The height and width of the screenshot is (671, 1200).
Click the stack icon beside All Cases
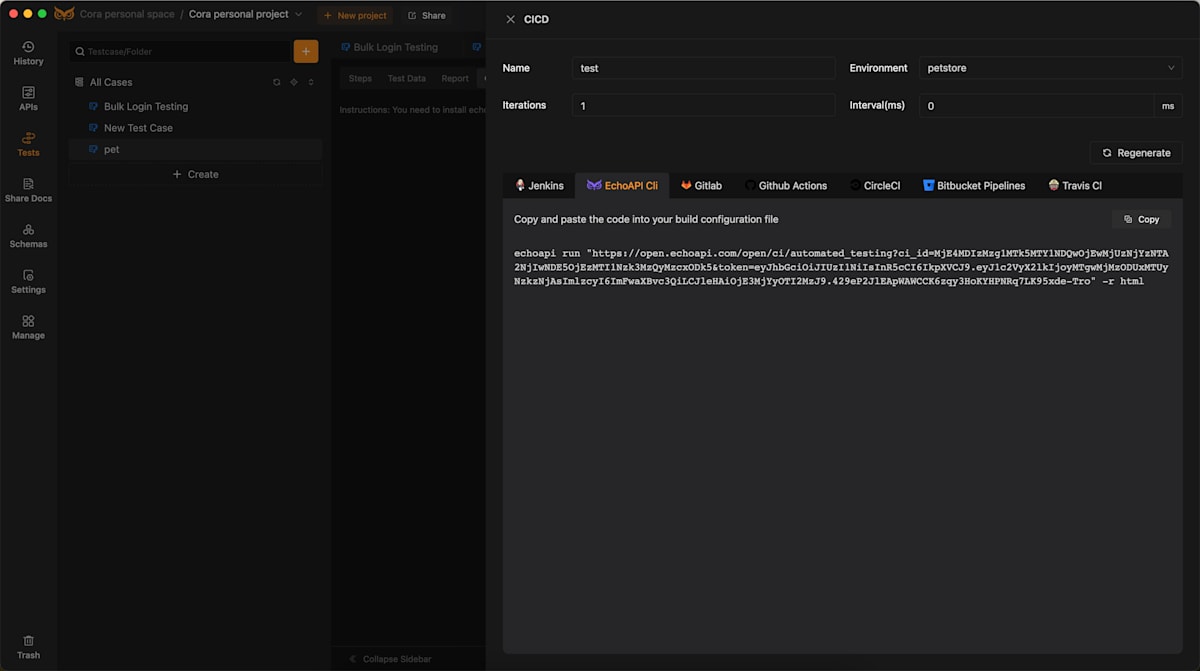coord(80,82)
